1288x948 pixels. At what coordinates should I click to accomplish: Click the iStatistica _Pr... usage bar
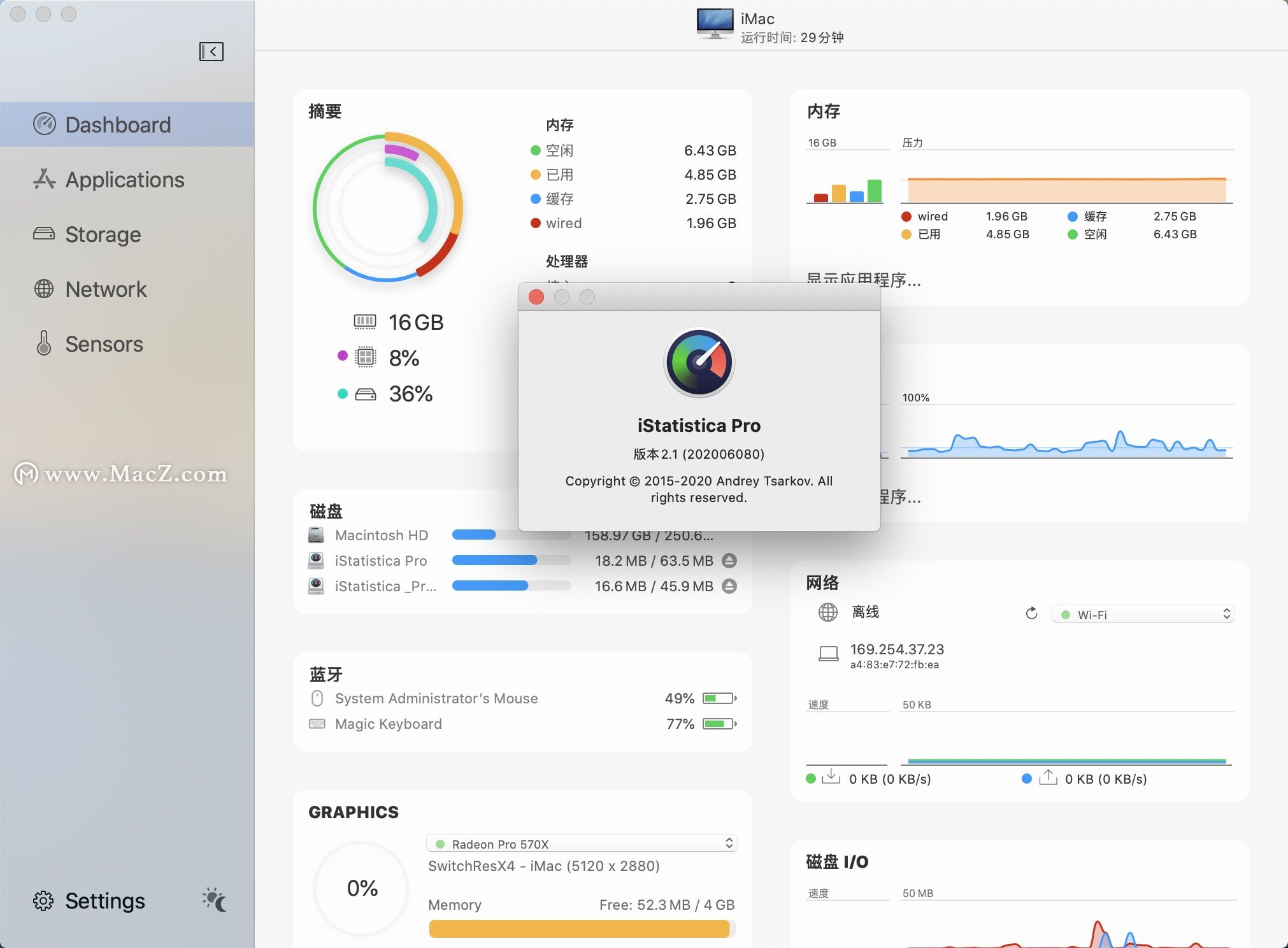point(512,586)
